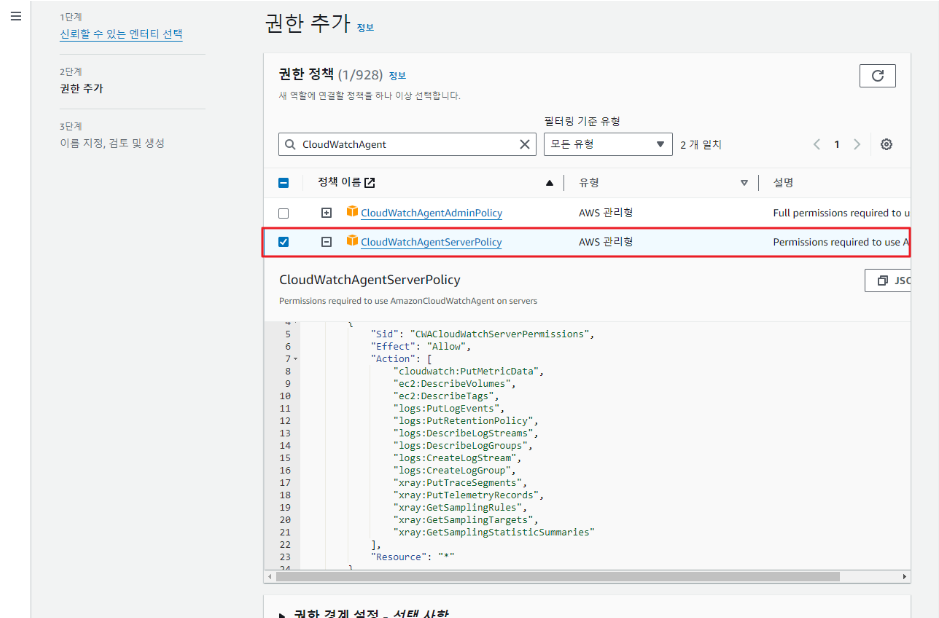Toggle the select-all policies checkbox
Screen dimensions: 939x618
tap(284, 183)
